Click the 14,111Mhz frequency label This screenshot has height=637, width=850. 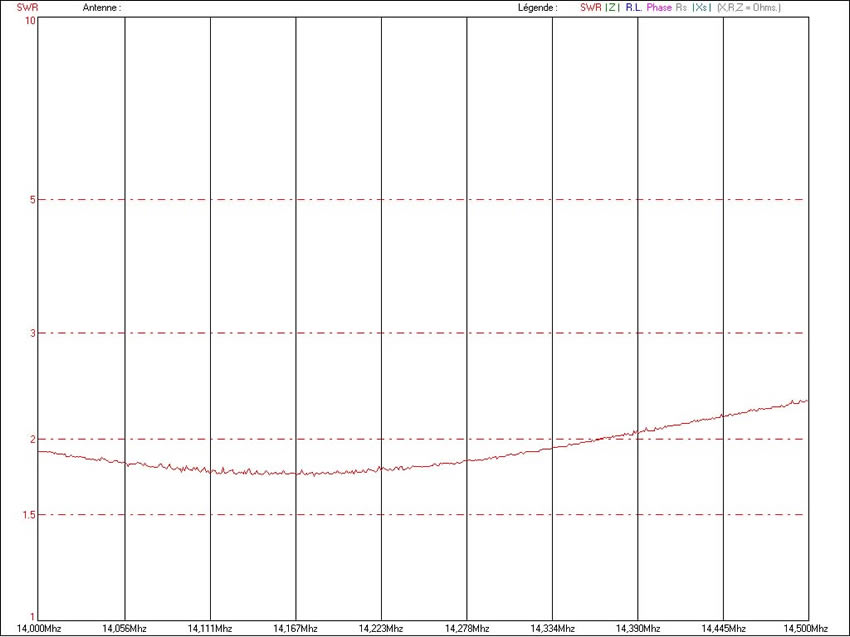(210, 628)
